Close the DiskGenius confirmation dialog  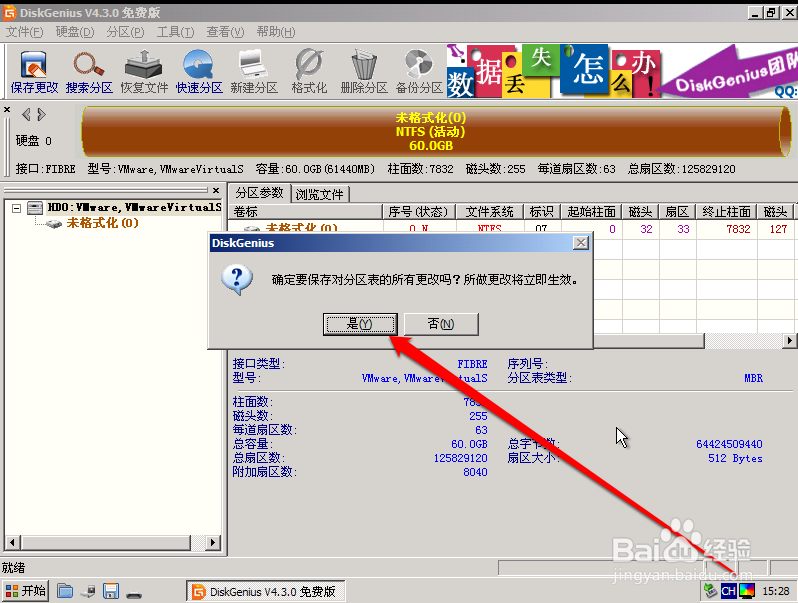581,243
